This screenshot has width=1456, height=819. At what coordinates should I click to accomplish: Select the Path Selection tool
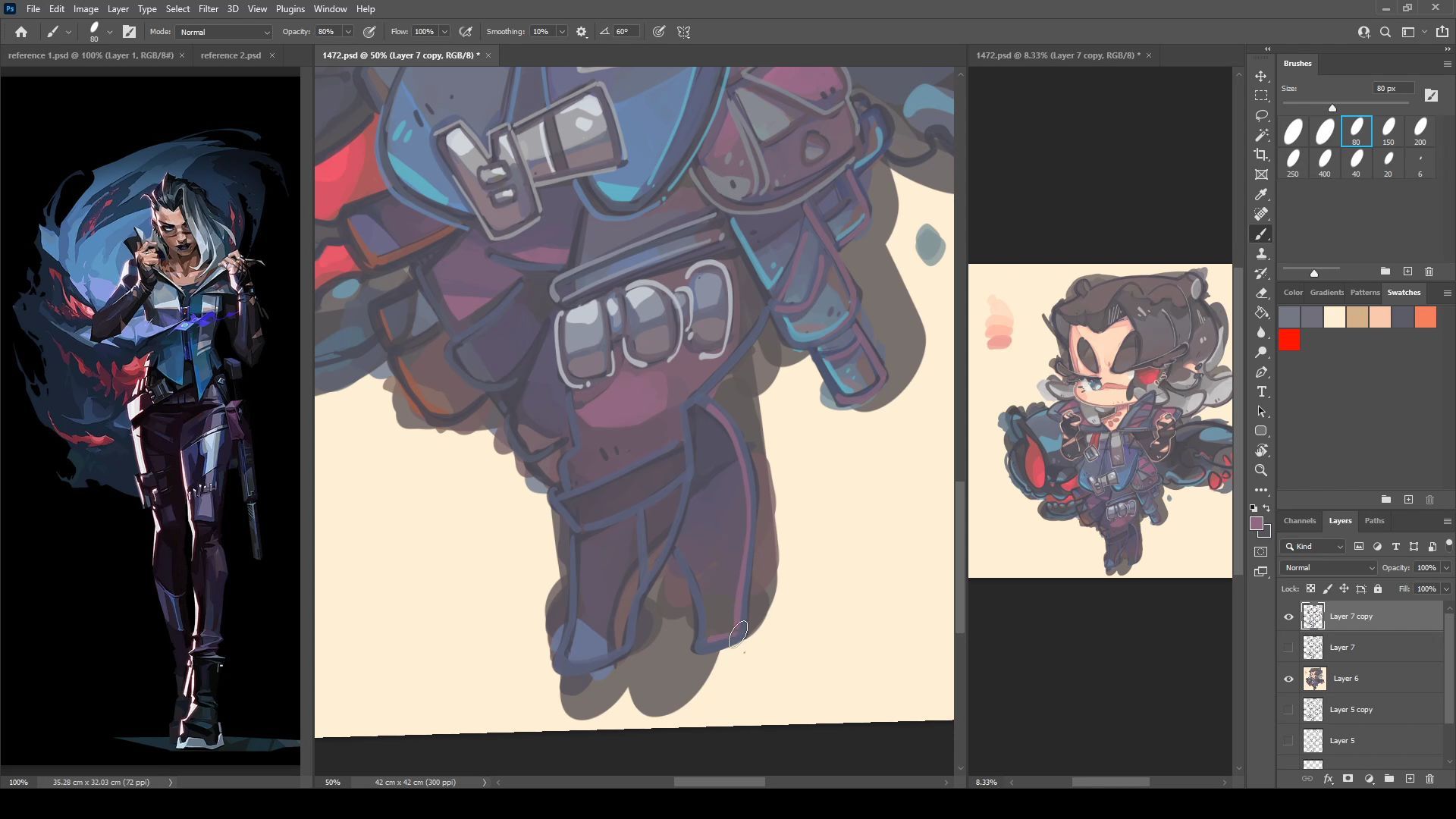1261,412
